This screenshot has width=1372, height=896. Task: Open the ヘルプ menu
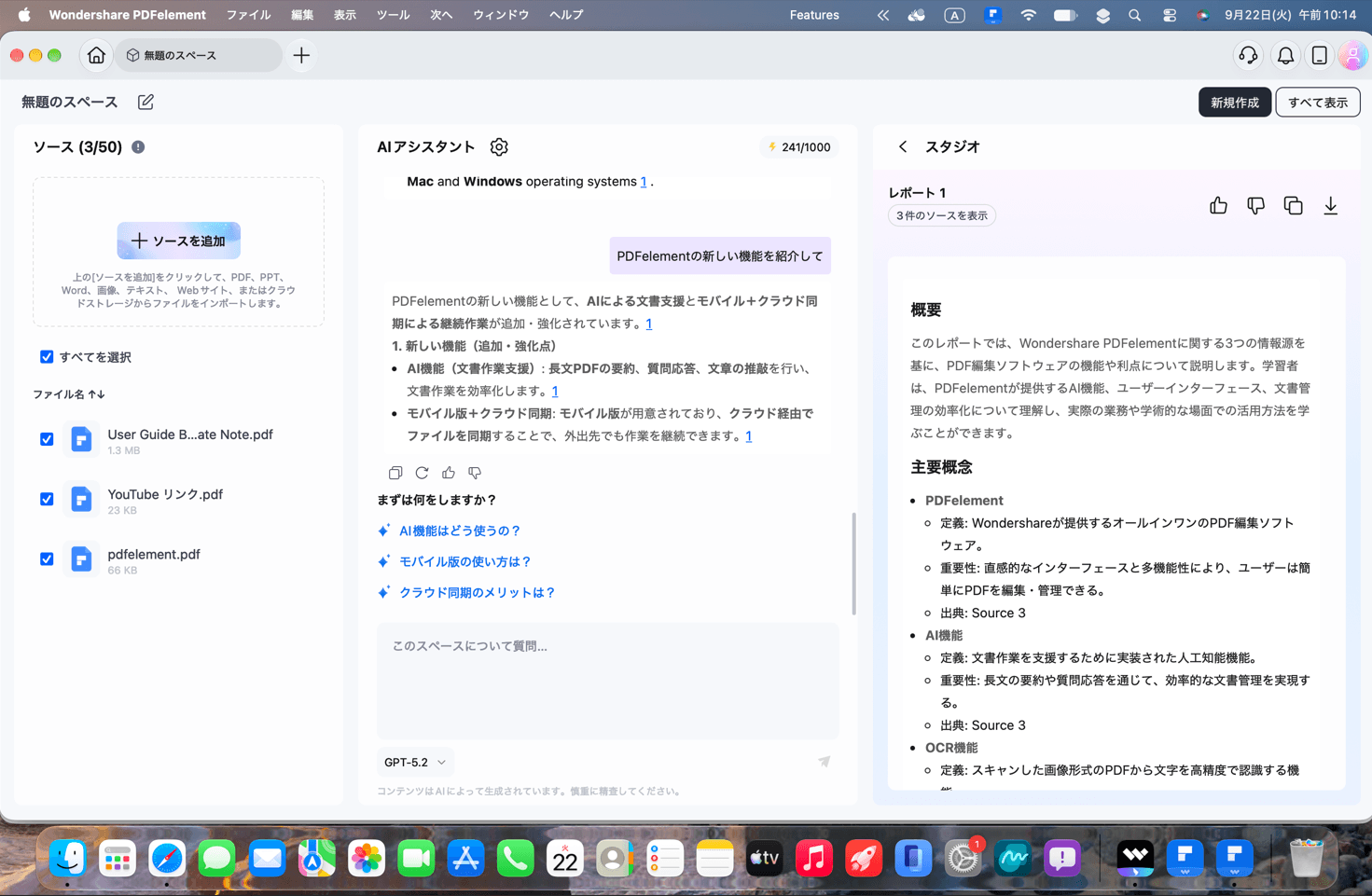[566, 15]
